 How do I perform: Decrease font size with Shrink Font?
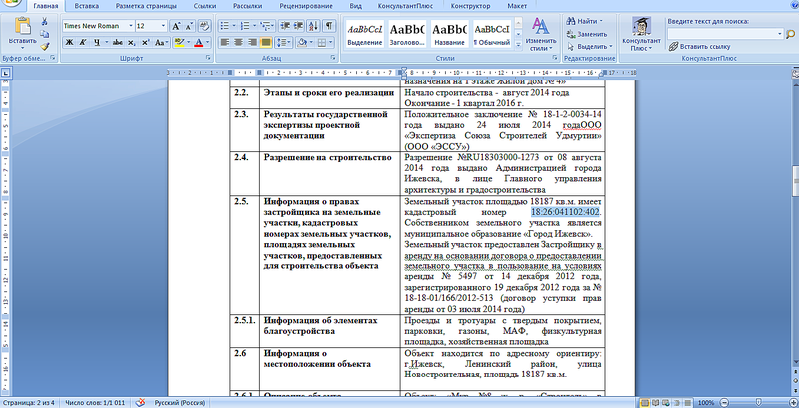click(x=189, y=25)
